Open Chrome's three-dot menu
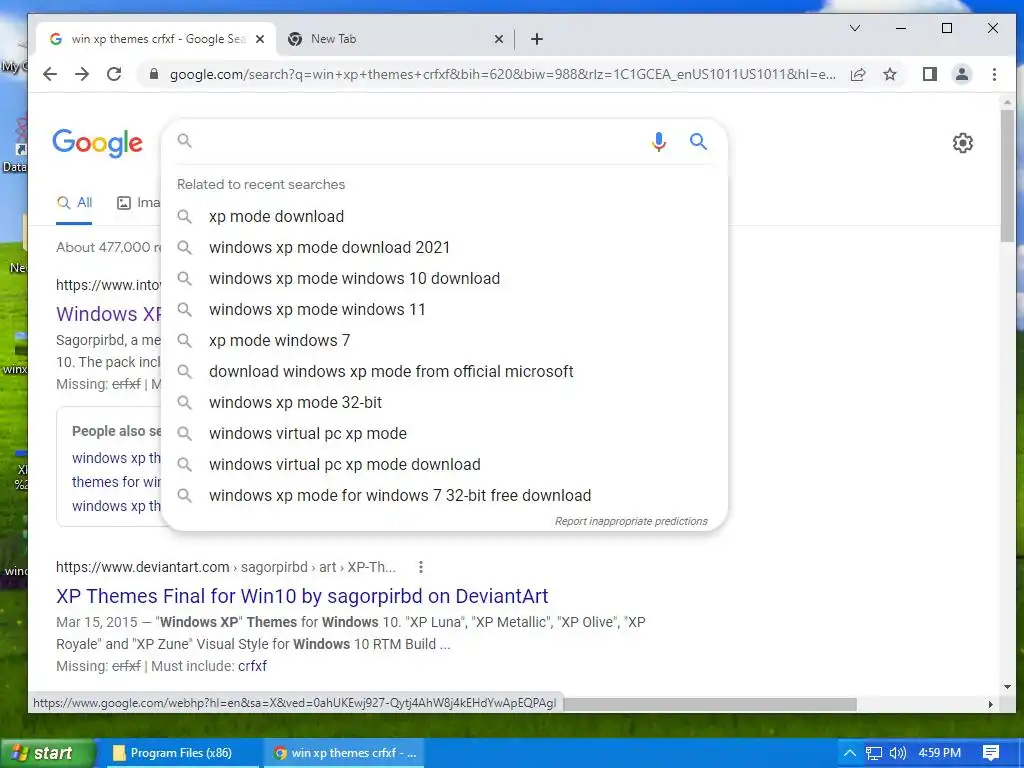Viewport: 1024px width, 768px height. coord(994,74)
